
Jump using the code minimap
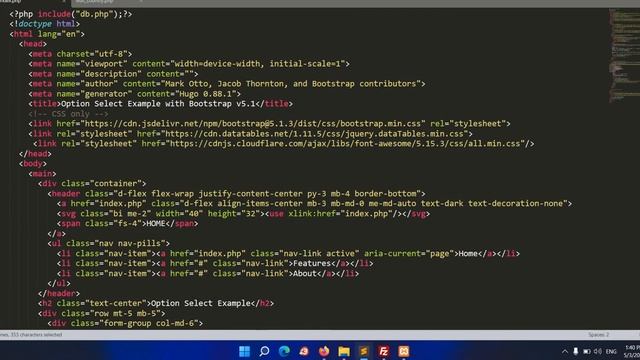624,55
